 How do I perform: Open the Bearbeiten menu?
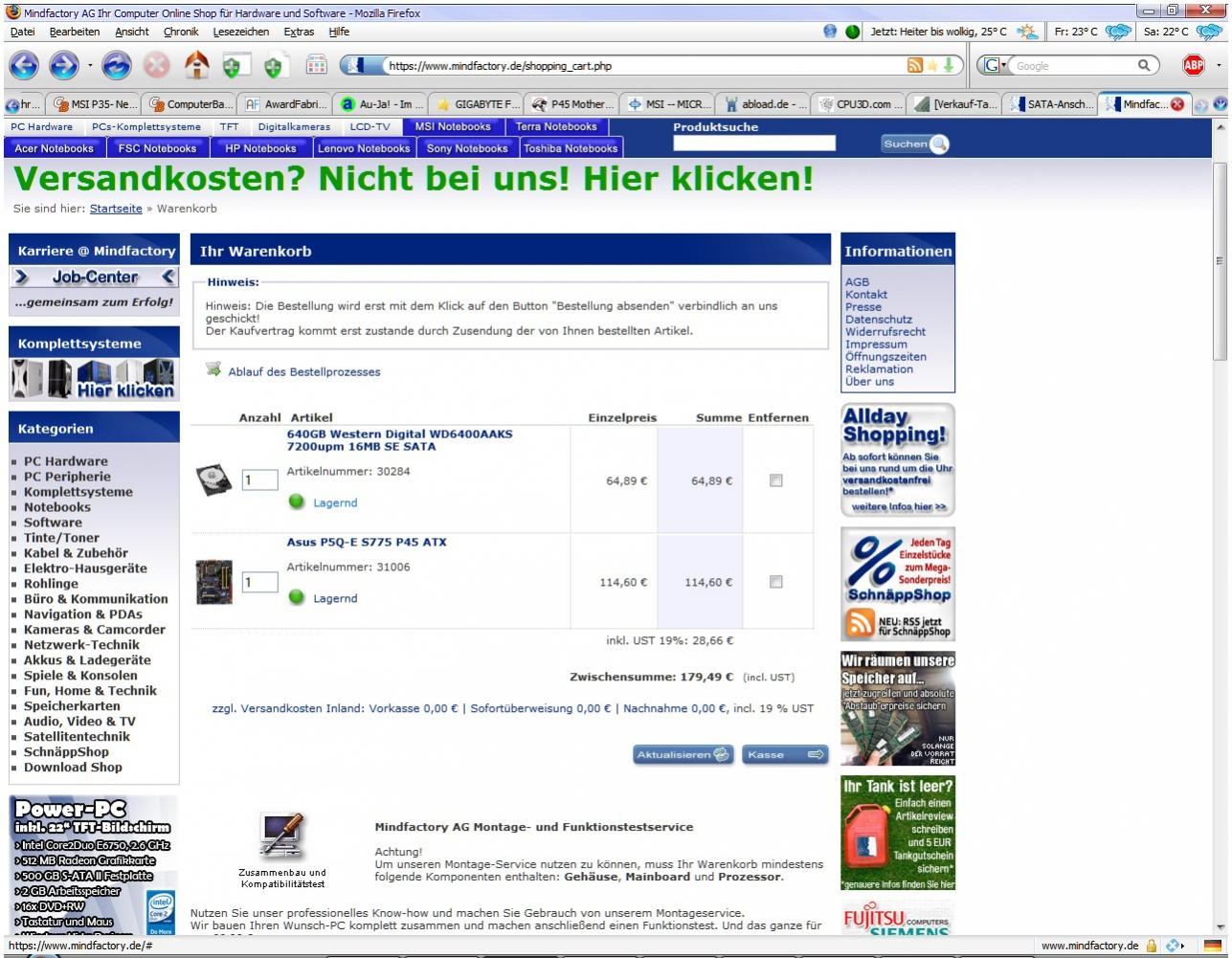tap(75, 32)
